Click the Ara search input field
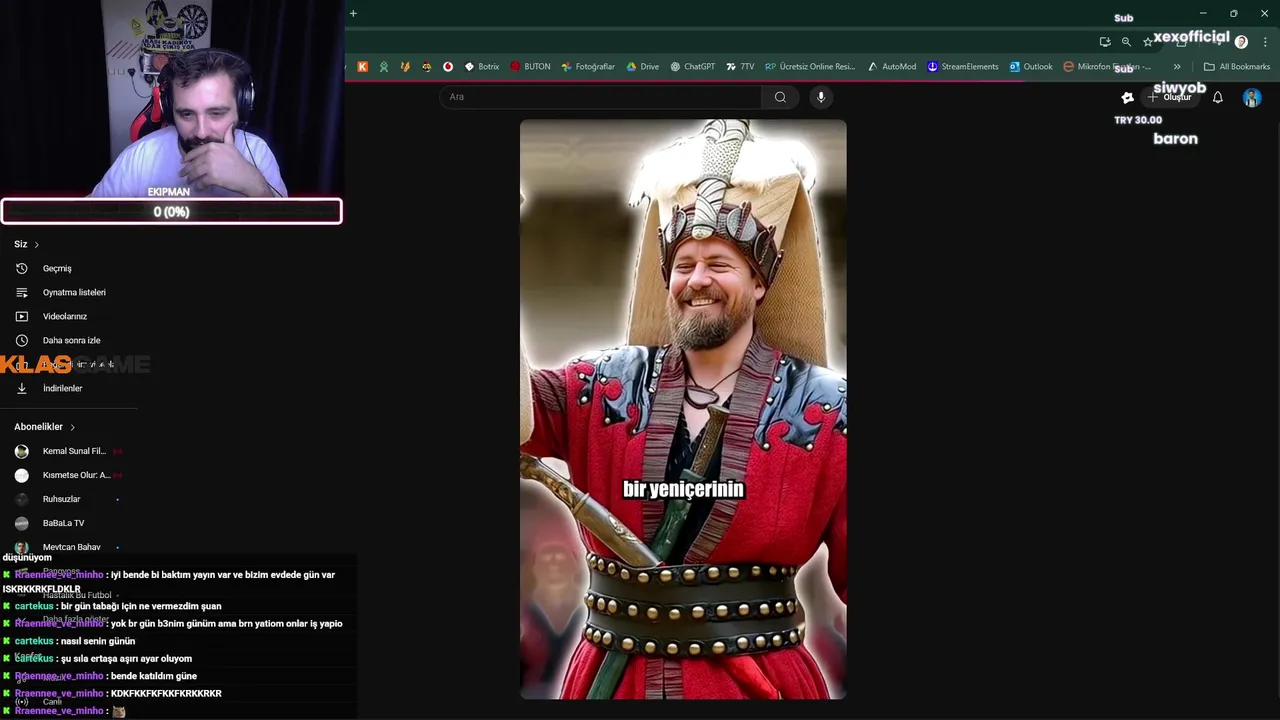The width and height of the screenshot is (1280, 720). [600, 97]
